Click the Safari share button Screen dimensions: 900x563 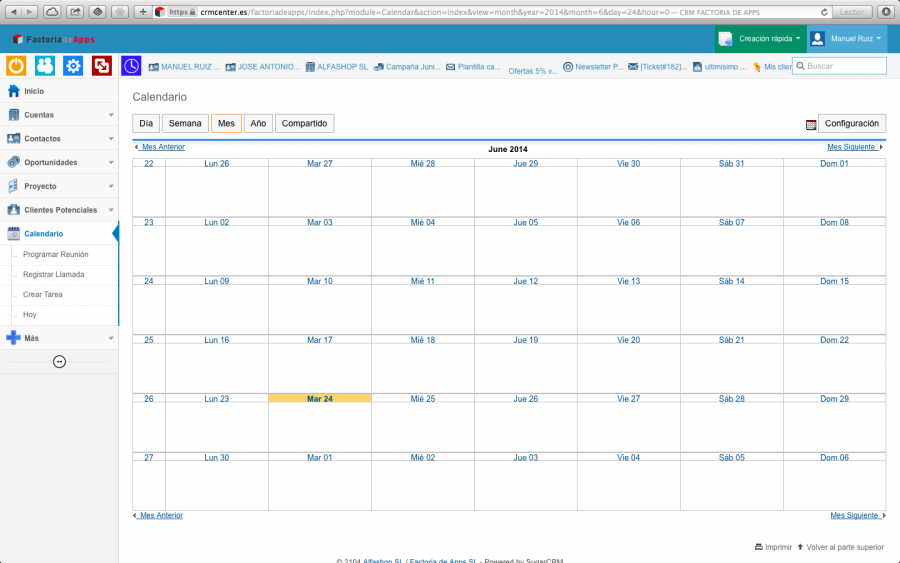[75, 12]
